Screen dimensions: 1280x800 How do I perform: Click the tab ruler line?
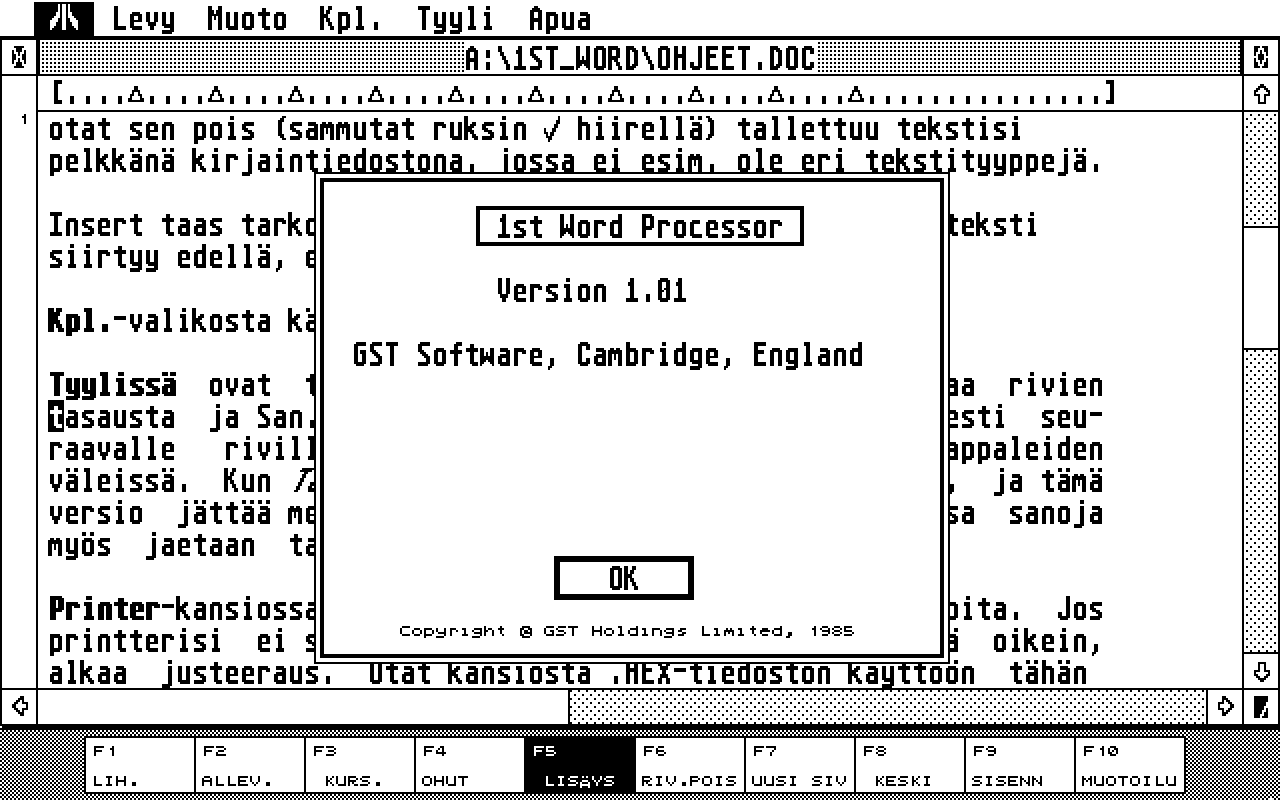[584, 95]
